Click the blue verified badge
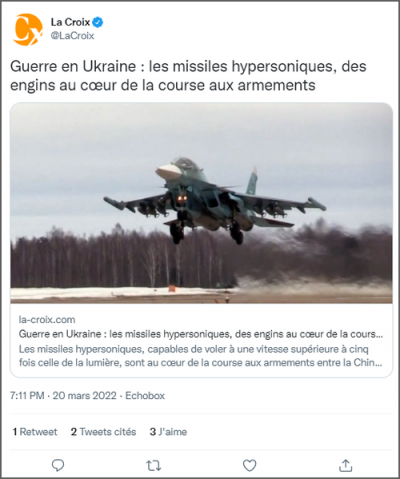 click(x=98, y=22)
